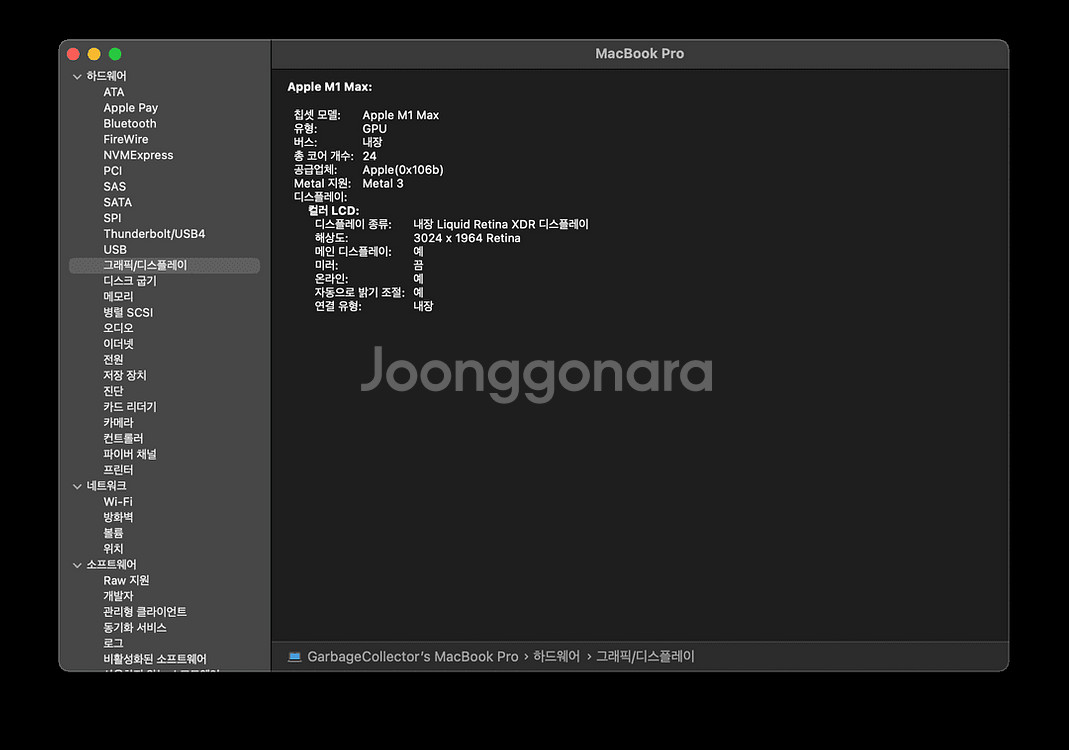This screenshot has width=1069, height=750.
Task: Click the MacBook Pro window title
Action: 639,53
